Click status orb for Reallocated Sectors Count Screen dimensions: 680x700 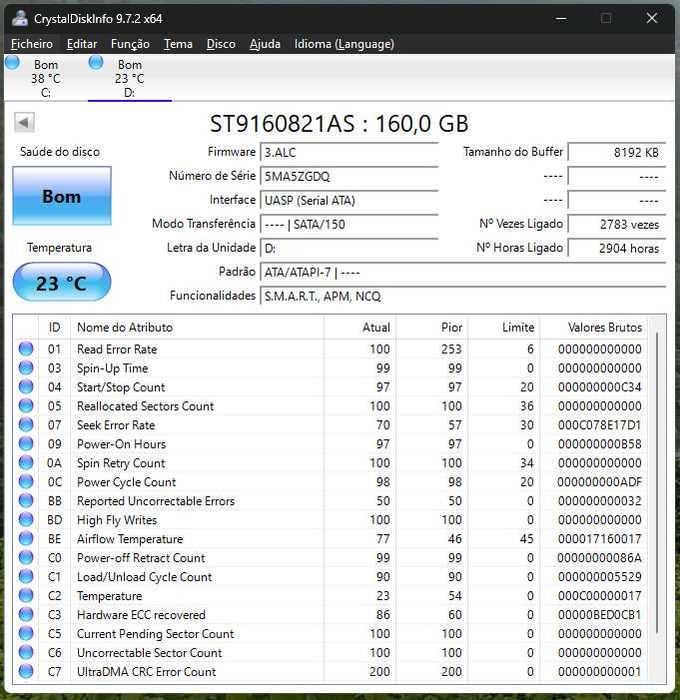click(x=26, y=405)
